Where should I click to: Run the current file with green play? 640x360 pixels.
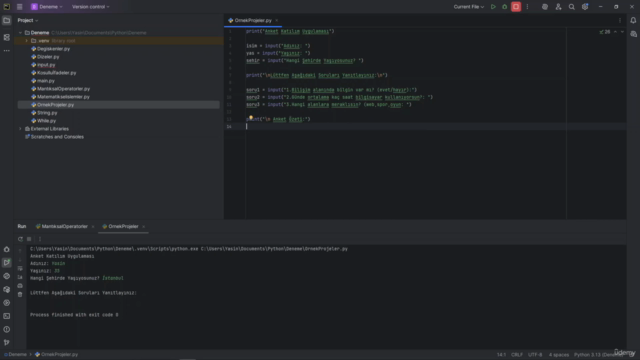click(x=493, y=7)
